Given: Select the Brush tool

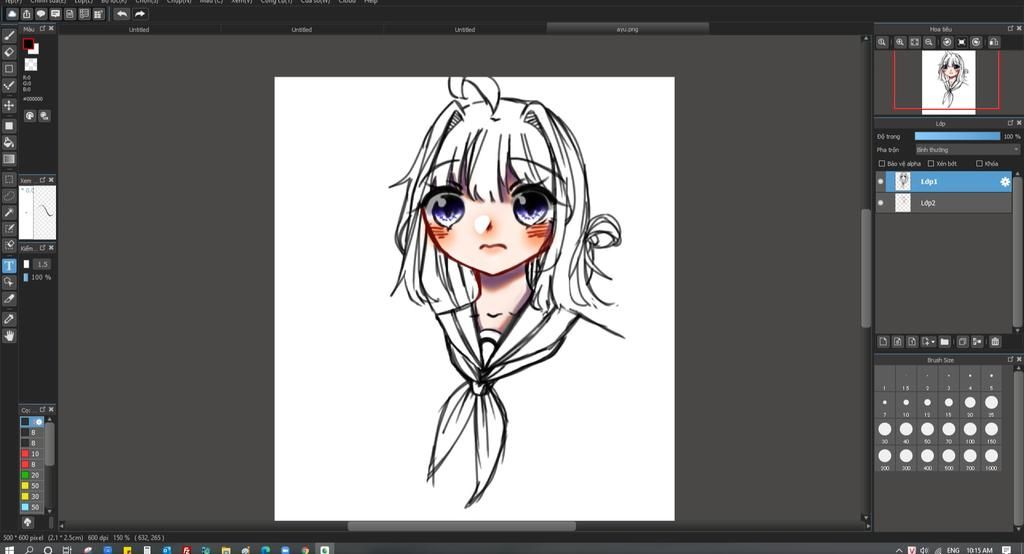Looking at the screenshot, I should coord(9,35).
